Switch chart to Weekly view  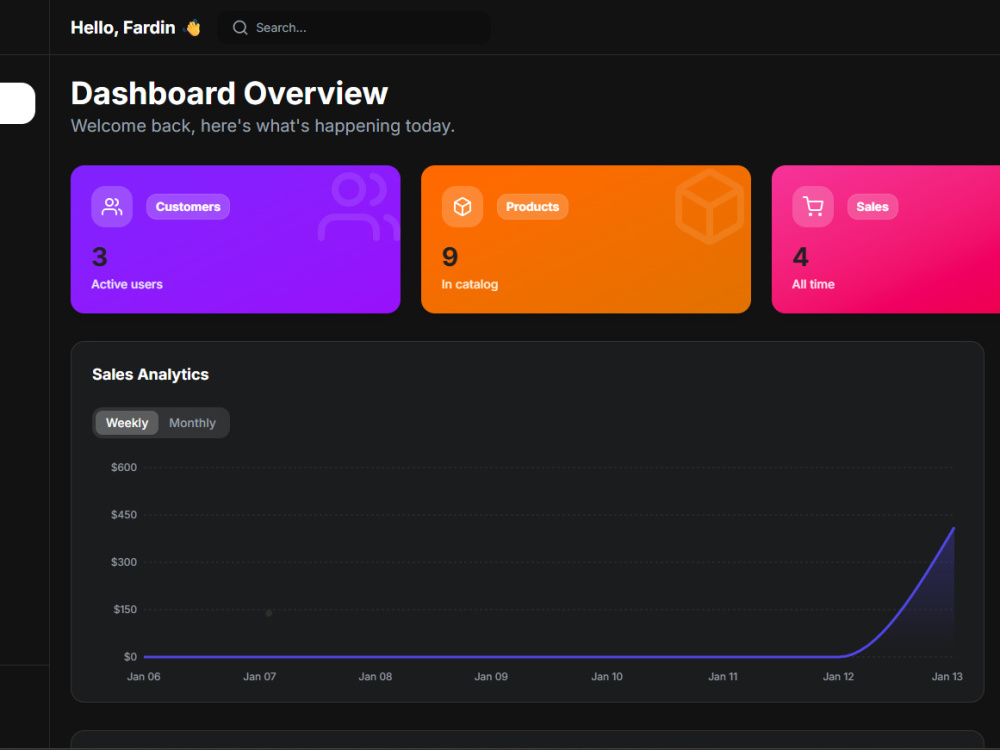point(127,423)
